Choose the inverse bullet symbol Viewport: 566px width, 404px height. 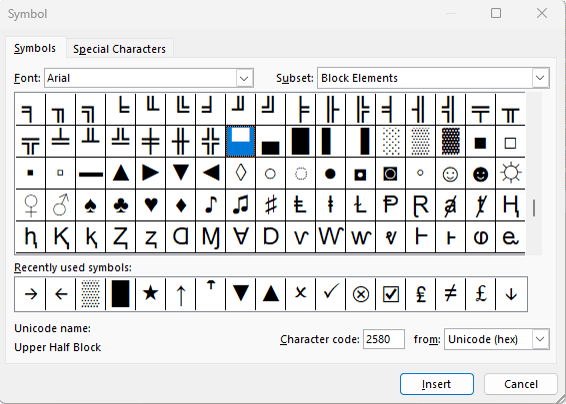coord(360,173)
